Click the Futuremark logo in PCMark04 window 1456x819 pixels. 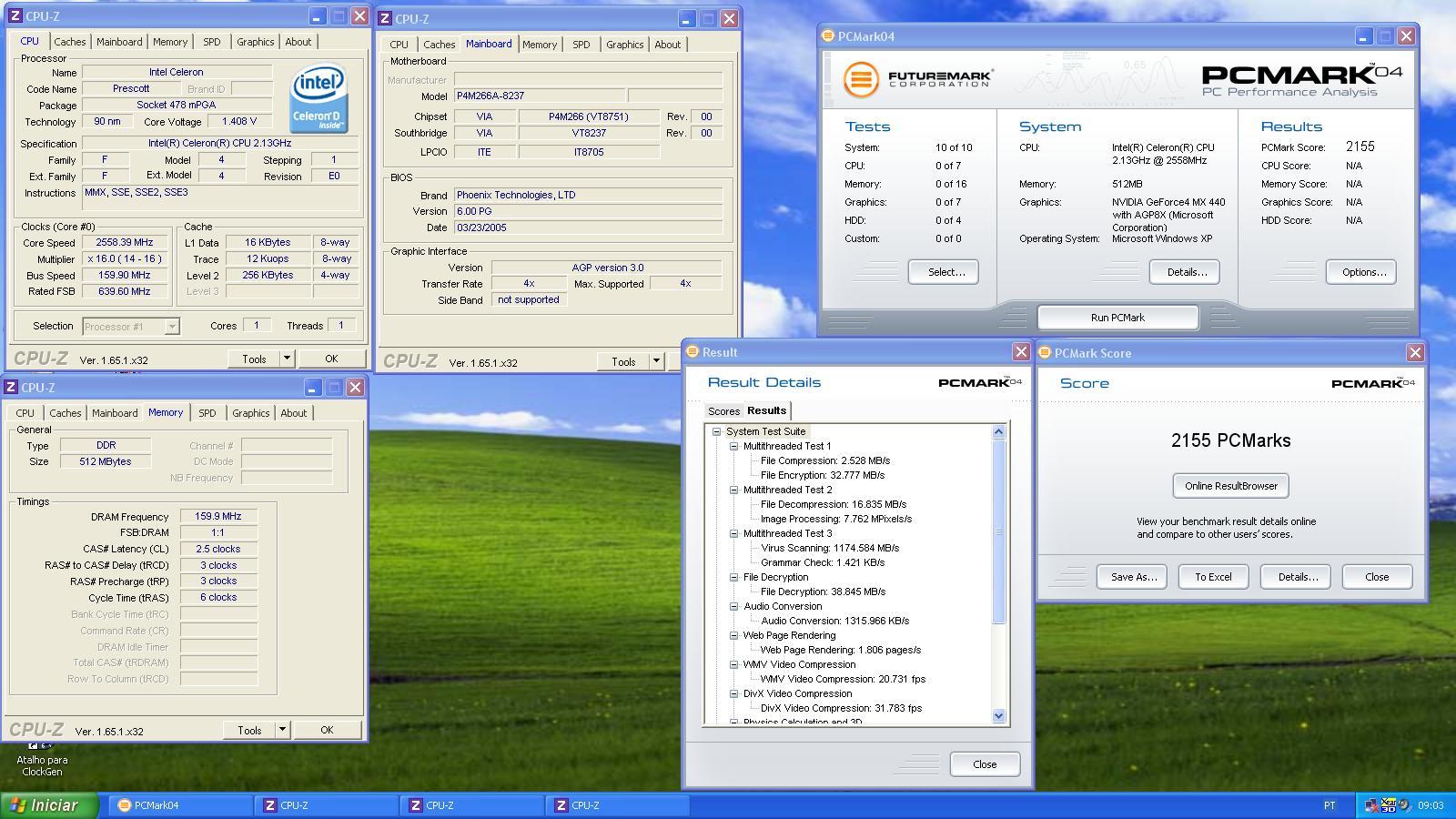(x=916, y=79)
